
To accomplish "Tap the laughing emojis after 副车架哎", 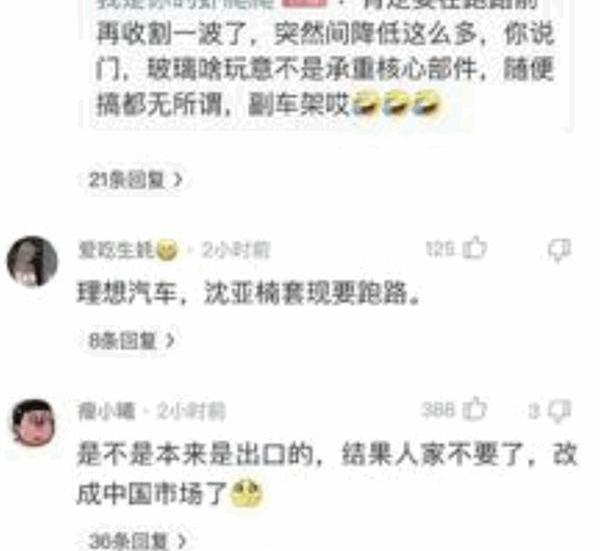I will click(x=396, y=102).
